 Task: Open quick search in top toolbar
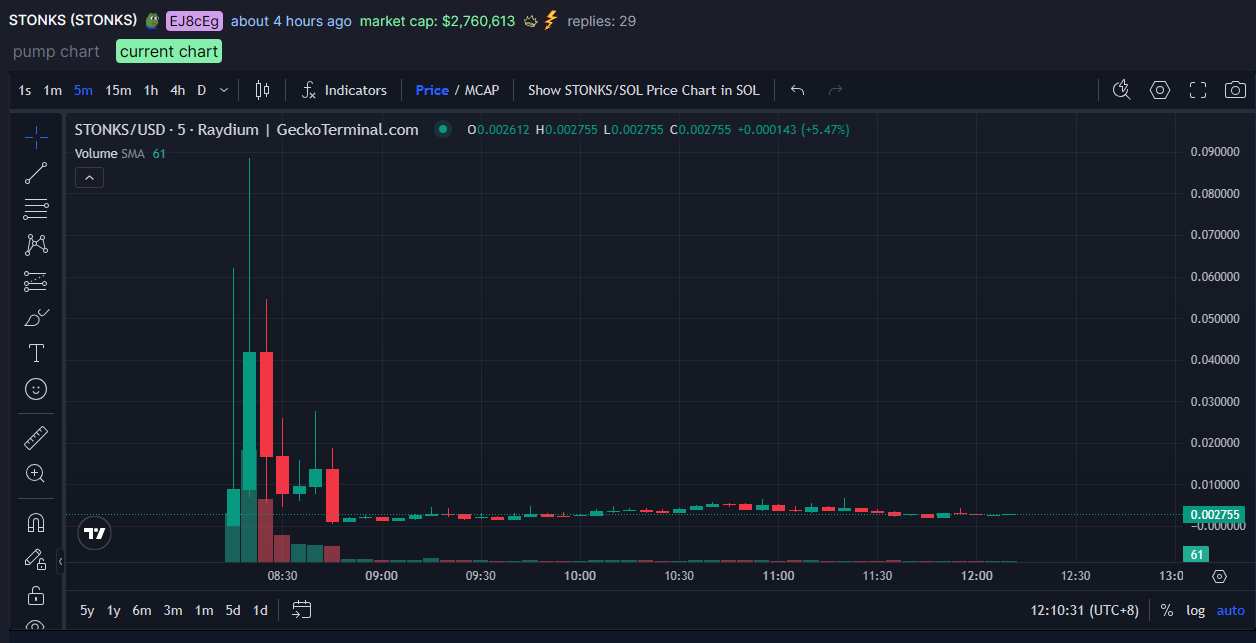pyautogui.click(x=1121, y=90)
